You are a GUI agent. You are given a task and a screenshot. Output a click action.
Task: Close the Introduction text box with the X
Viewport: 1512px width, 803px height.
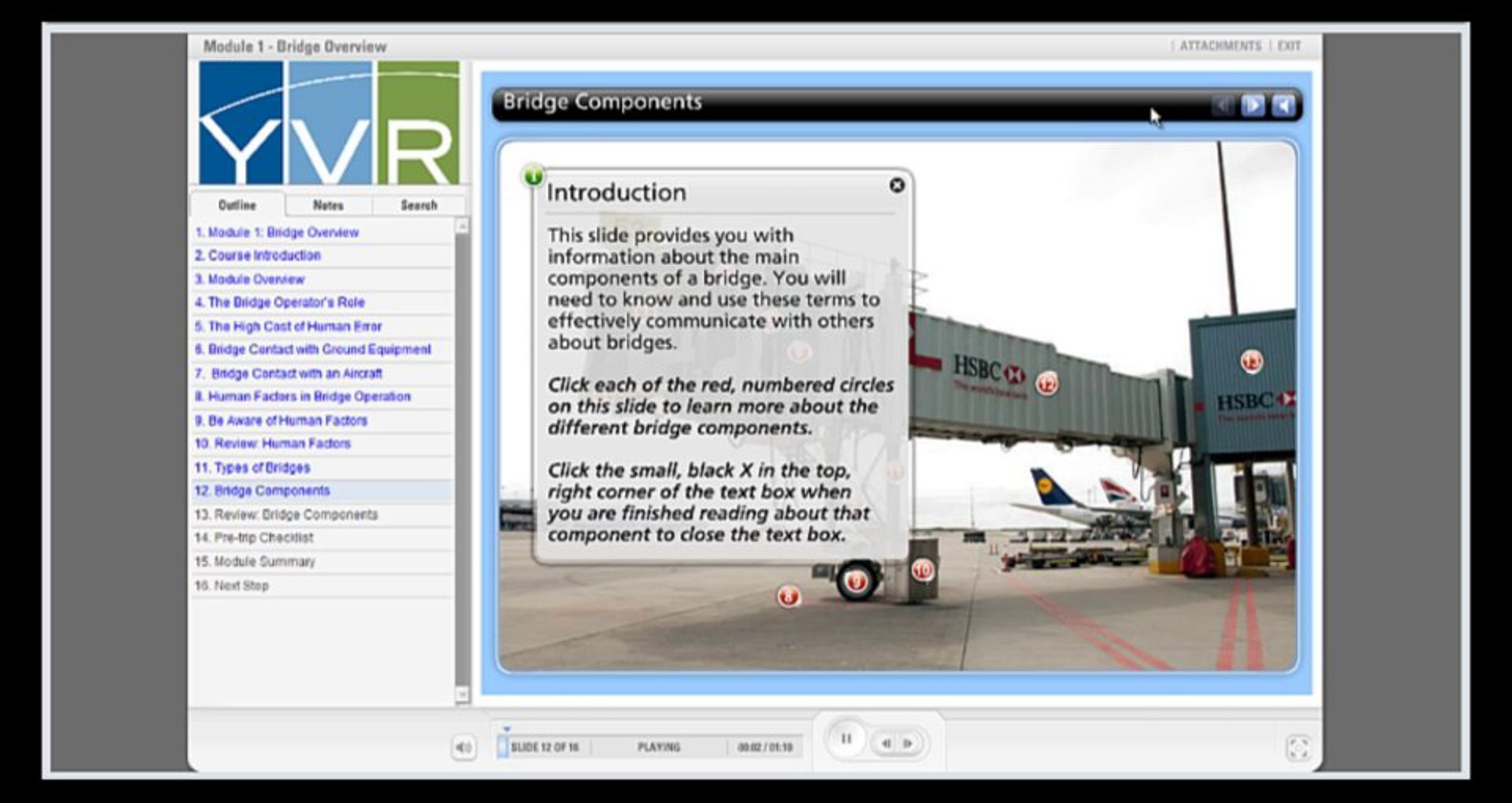[x=896, y=185]
